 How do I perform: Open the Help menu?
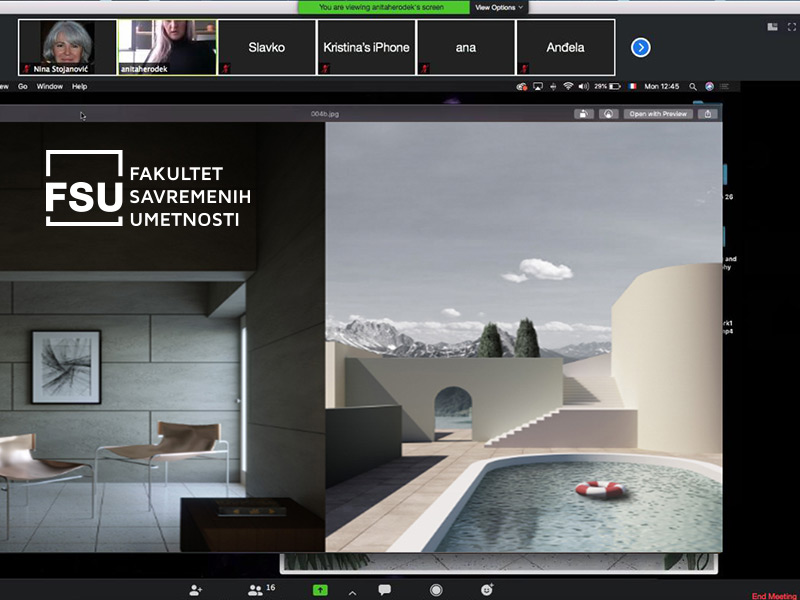[79, 87]
